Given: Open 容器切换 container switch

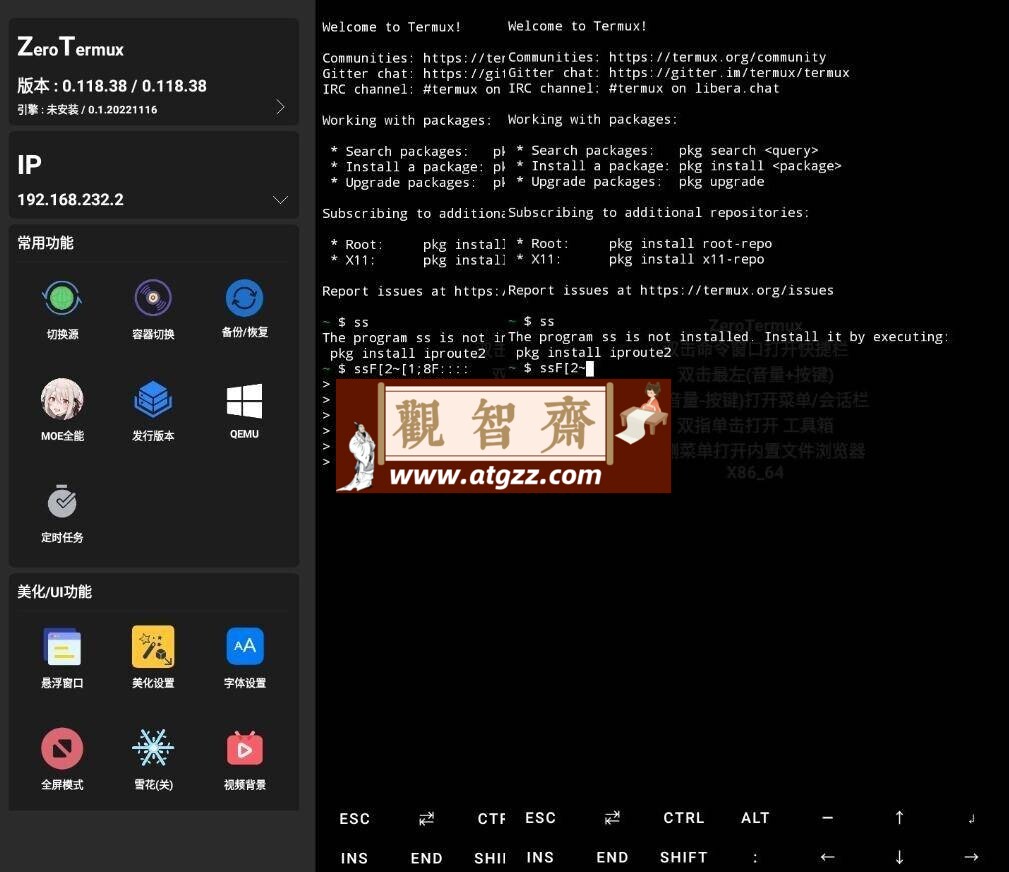Looking at the screenshot, I should [x=153, y=310].
